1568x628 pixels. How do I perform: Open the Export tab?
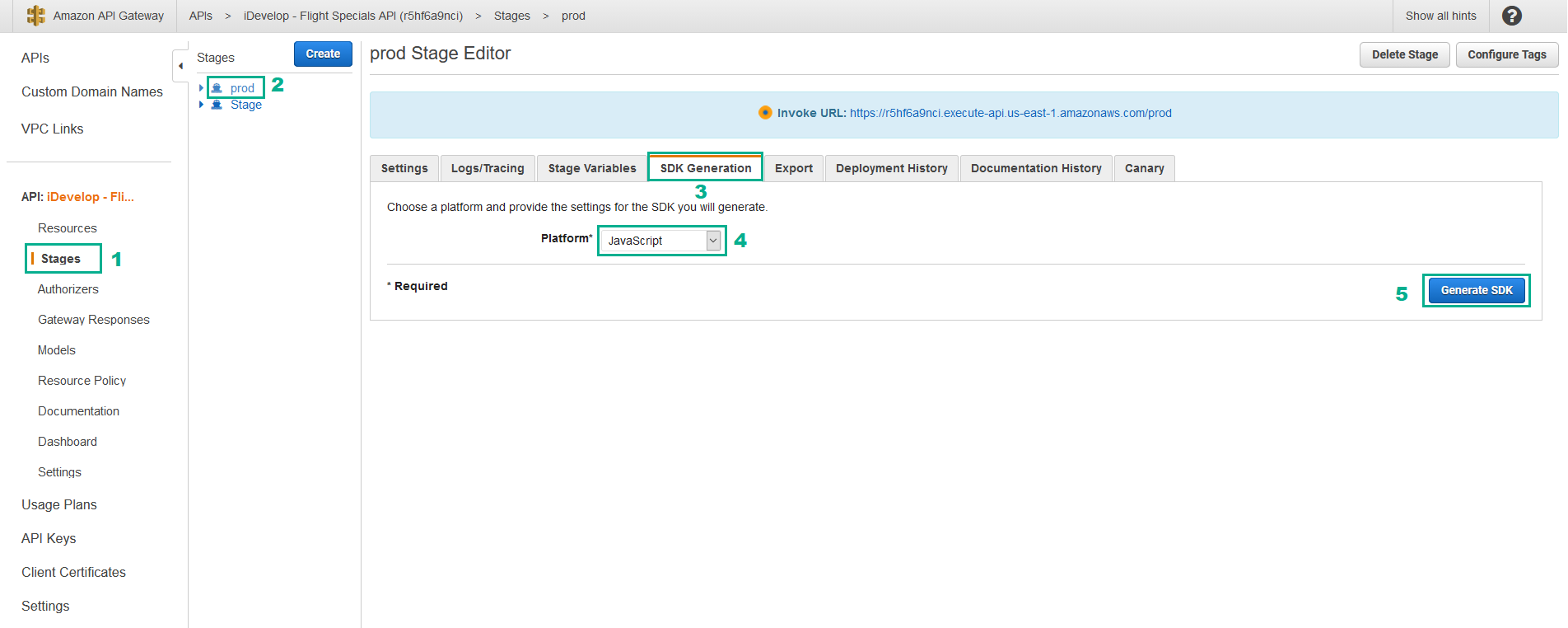pyautogui.click(x=794, y=168)
